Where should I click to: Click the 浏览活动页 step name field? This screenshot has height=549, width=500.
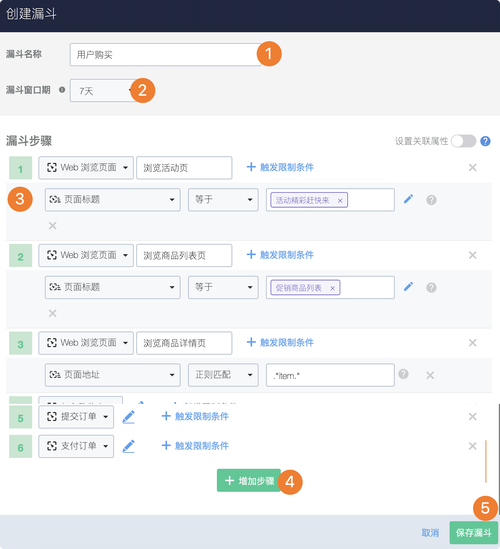coord(184,168)
